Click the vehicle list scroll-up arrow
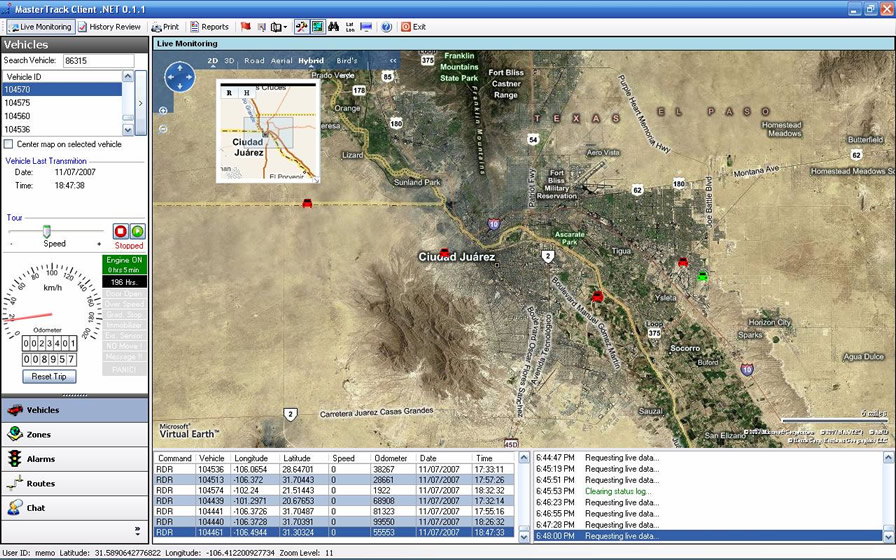This screenshot has height=560, width=896. [127, 77]
